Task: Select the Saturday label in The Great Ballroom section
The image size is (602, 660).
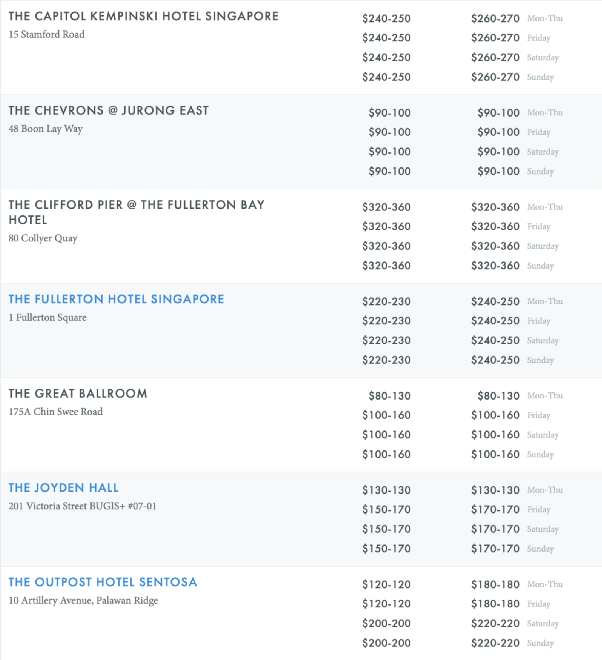Action: click(x=543, y=435)
